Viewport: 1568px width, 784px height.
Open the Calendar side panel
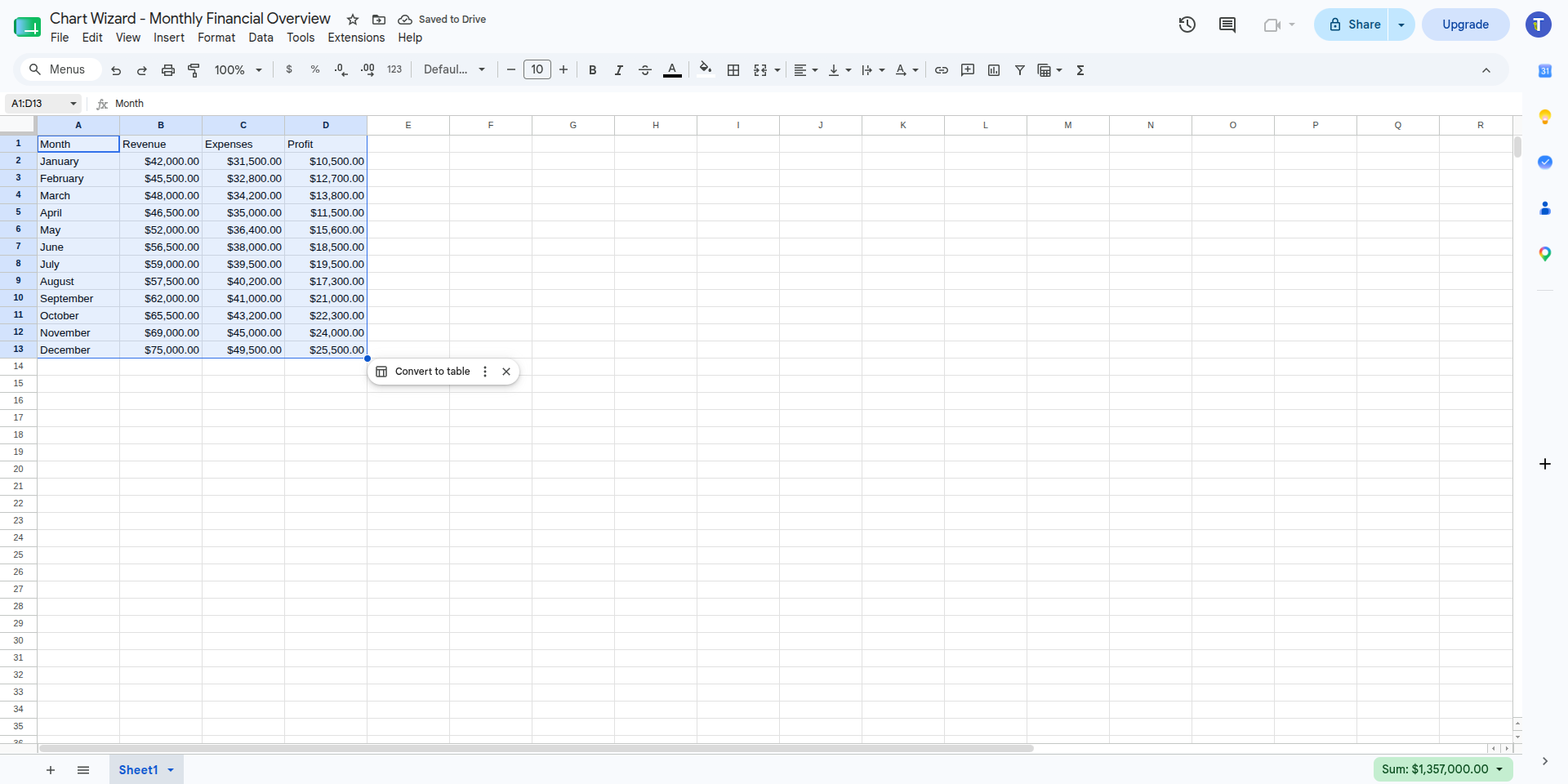coord(1545,71)
